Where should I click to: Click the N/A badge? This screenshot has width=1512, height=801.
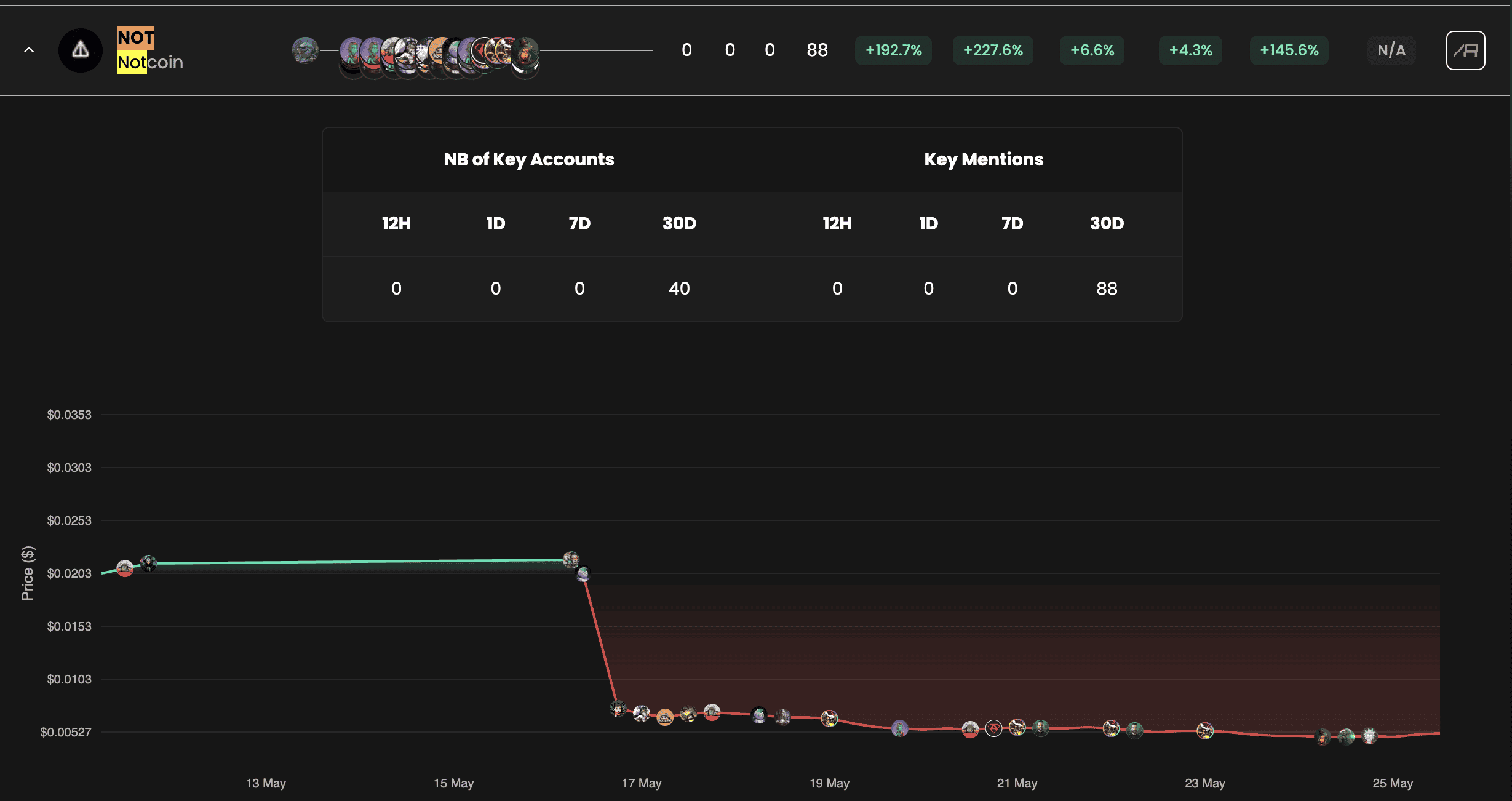pos(1391,50)
